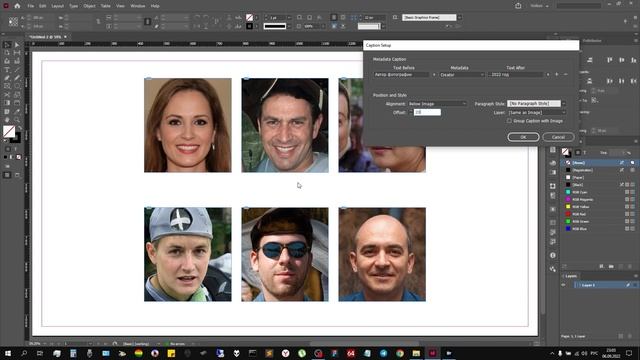Open the Type menu

pyautogui.click(x=73, y=6)
